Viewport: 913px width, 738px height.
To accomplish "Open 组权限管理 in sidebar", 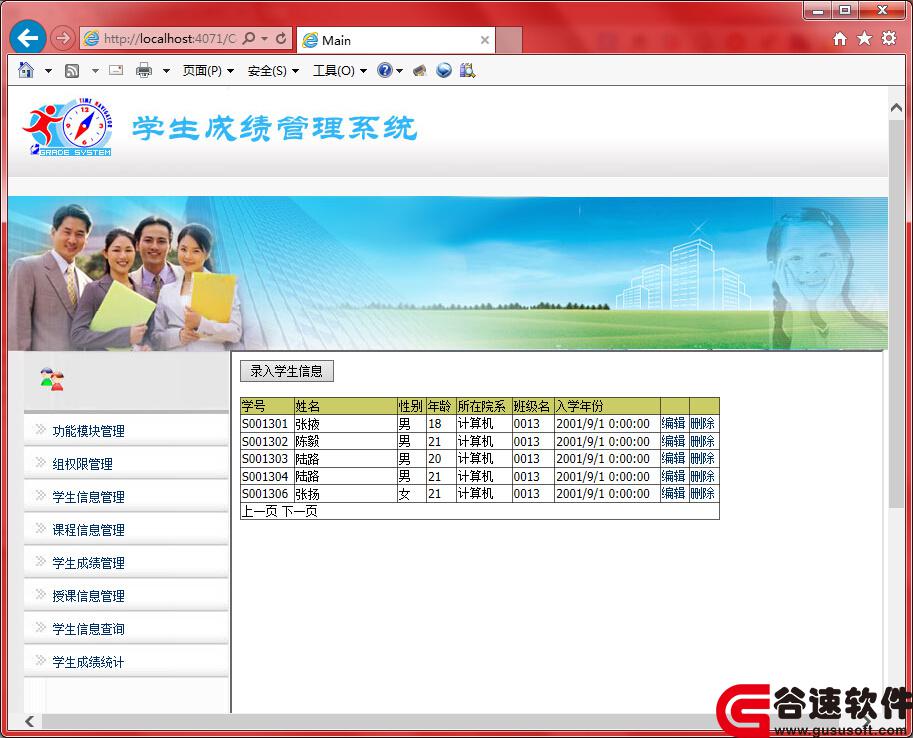I will pyautogui.click(x=83, y=464).
